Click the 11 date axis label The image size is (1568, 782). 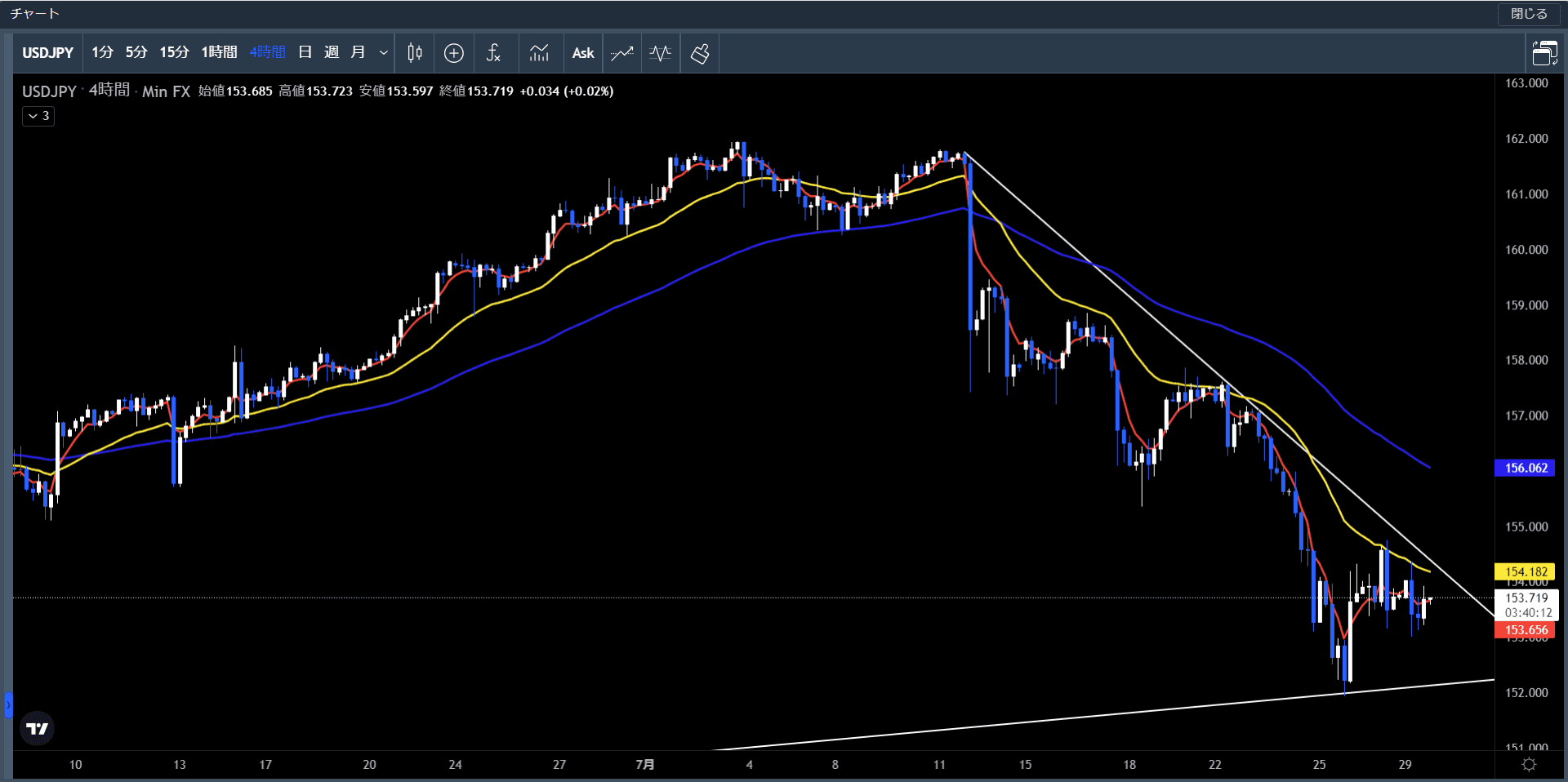(x=939, y=765)
